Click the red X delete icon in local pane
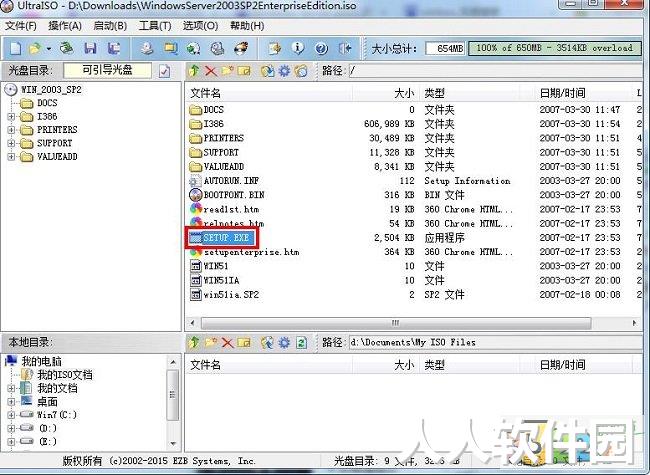 (227, 342)
